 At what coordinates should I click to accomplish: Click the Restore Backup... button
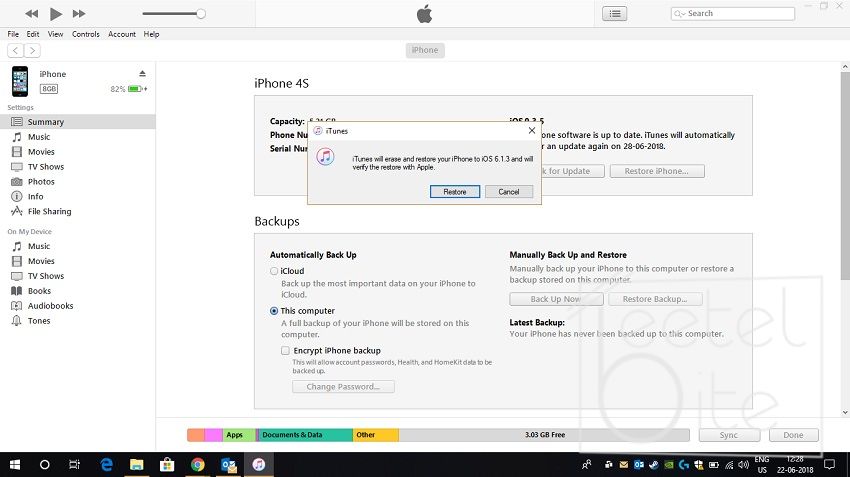[x=655, y=299]
